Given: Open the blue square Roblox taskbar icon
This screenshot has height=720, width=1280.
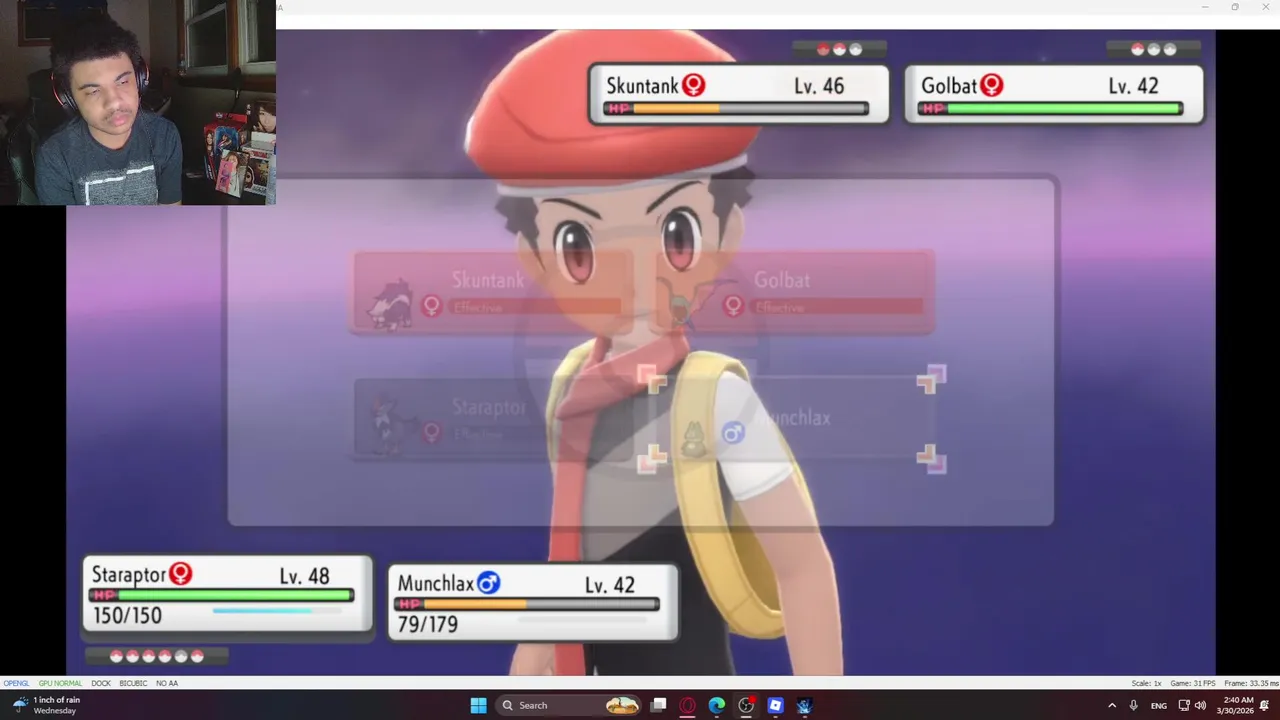Looking at the screenshot, I should (775, 705).
